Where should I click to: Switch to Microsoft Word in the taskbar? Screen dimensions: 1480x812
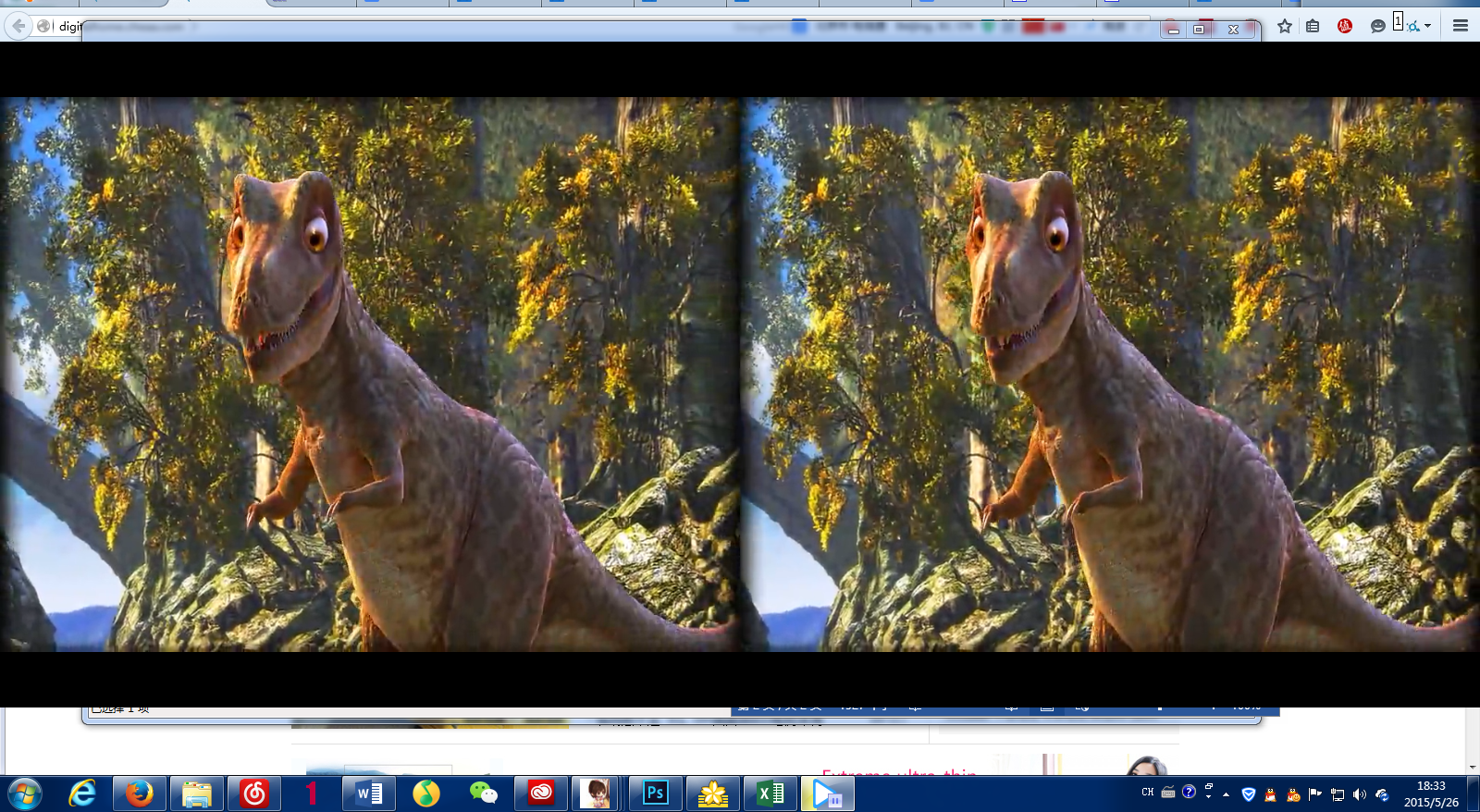[369, 794]
